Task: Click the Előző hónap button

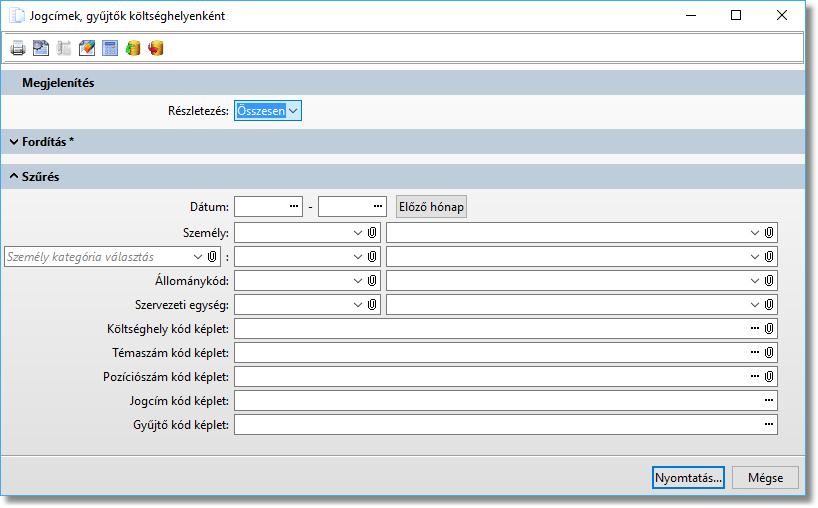Action: click(431, 207)
